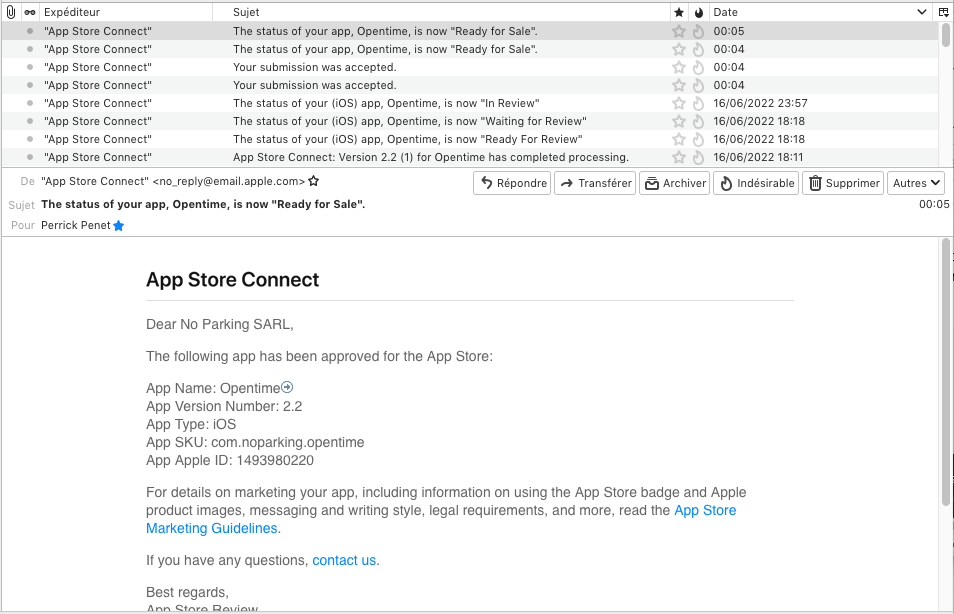Click the Transférer button
Screen dimensions: 954x614
point(595,183)
